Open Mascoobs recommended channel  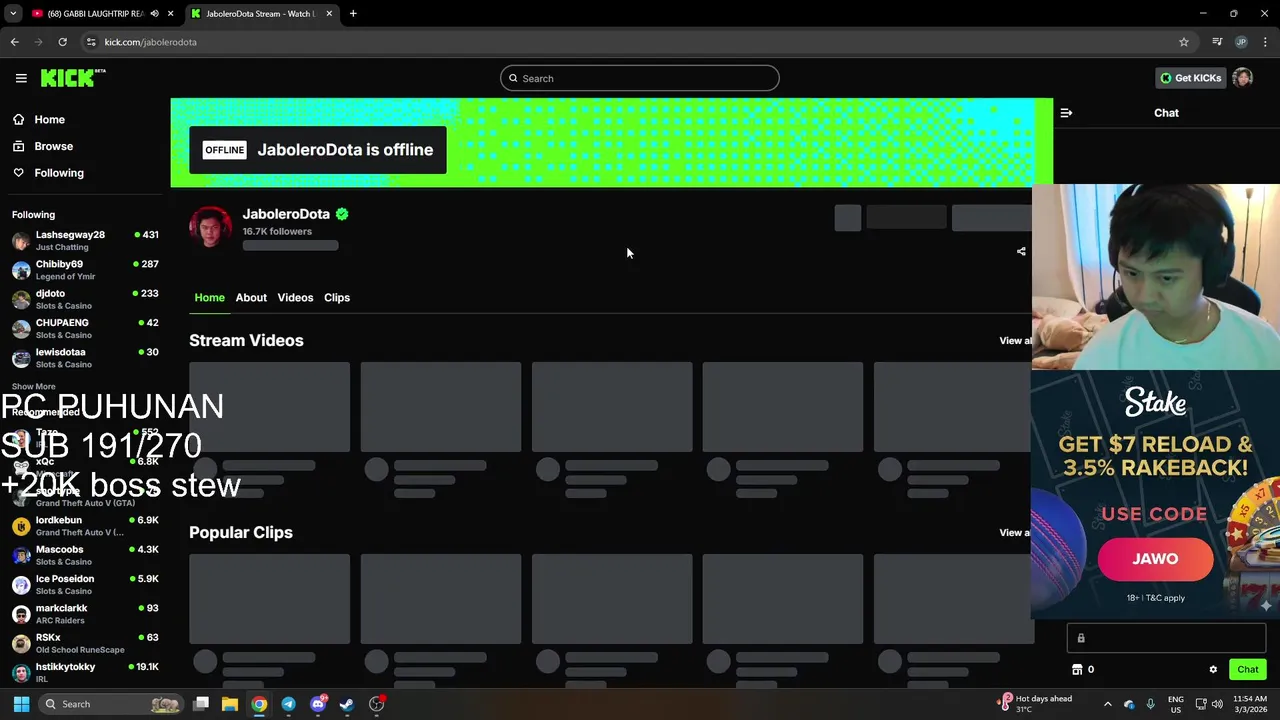click(85, 555)
